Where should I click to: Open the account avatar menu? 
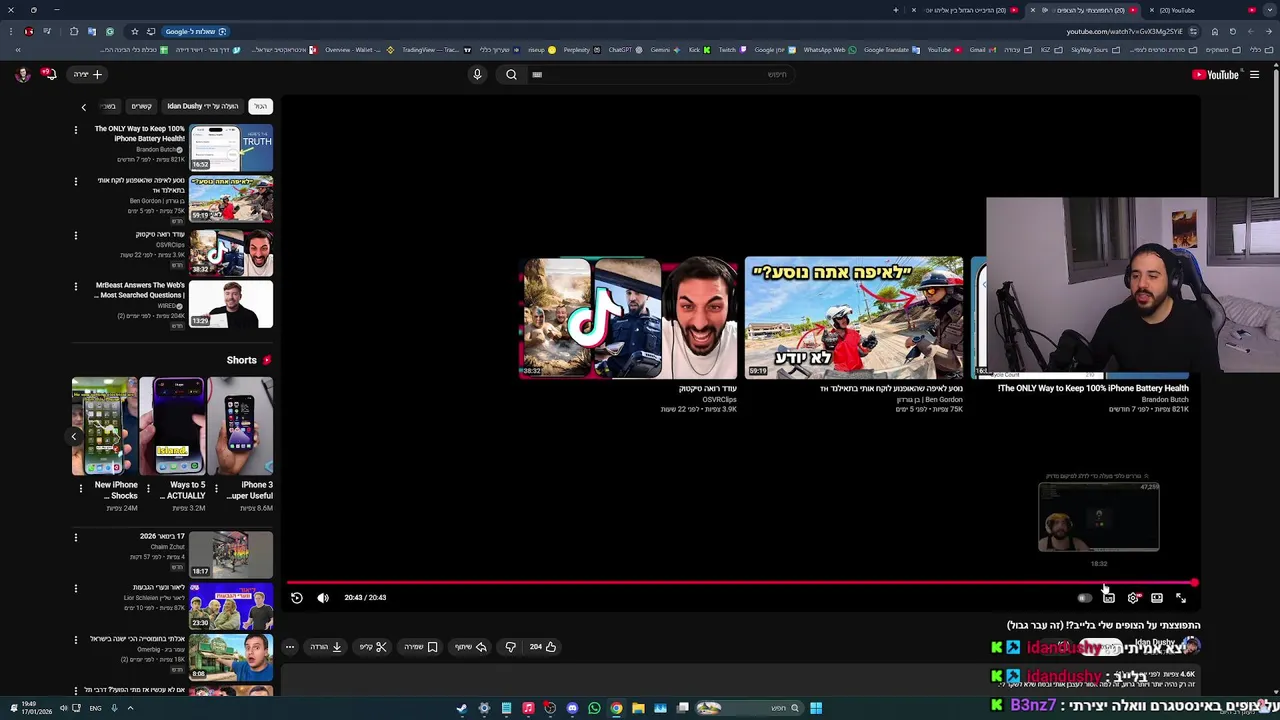click(22, 74)
